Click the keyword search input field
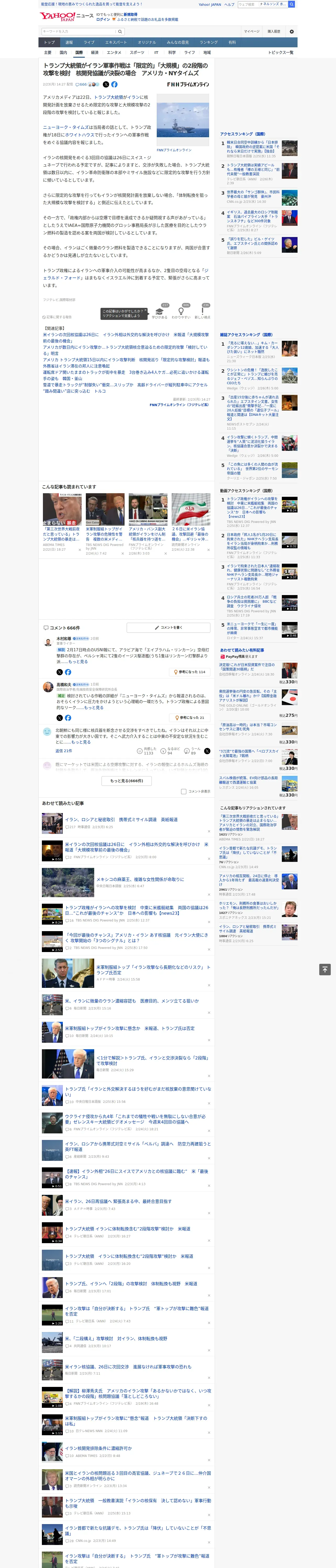 pos(79,32)
